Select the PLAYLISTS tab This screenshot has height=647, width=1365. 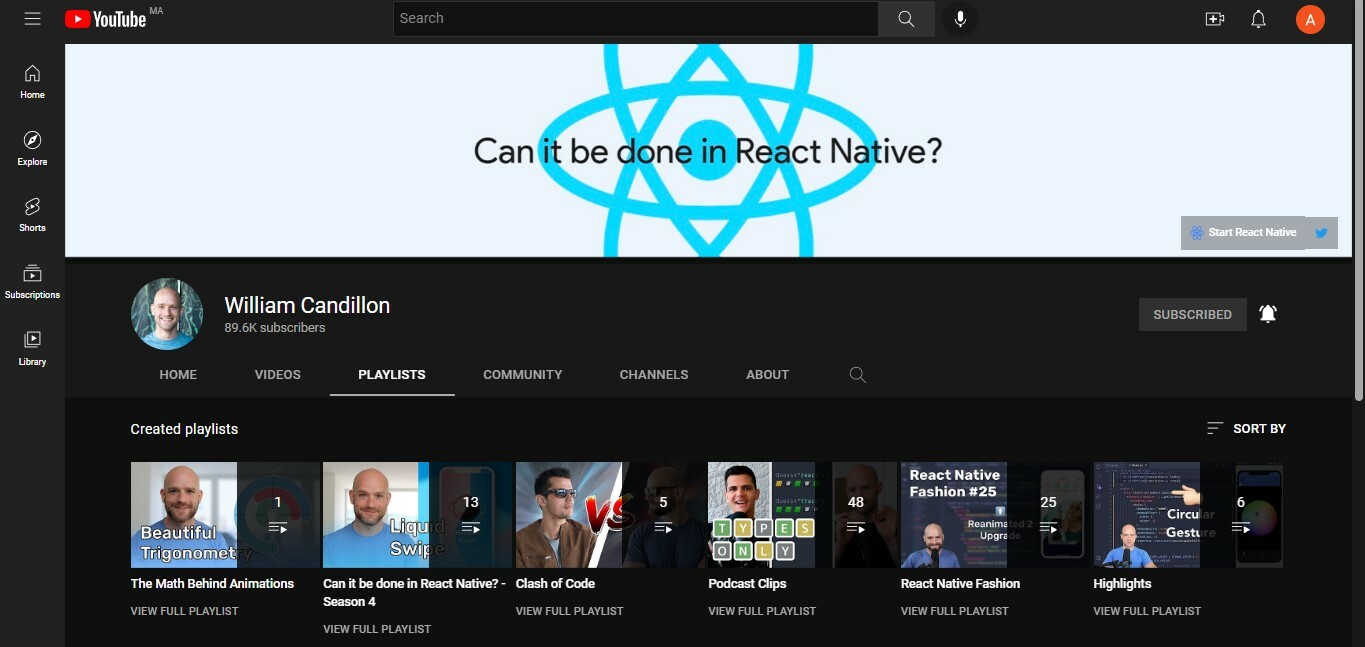(x=392, y=375)
